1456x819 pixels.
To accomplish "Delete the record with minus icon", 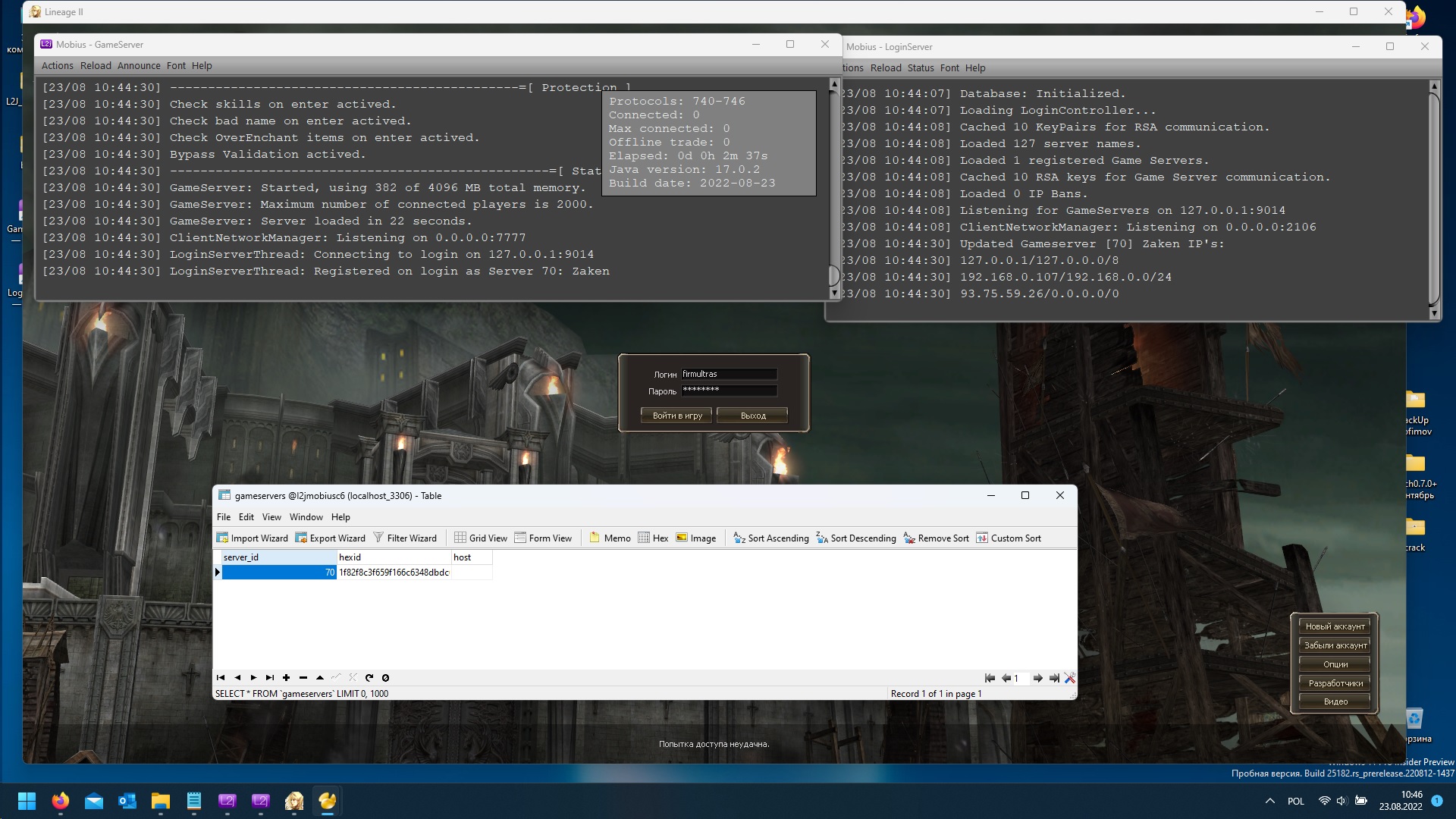I will click(x=303, y=678).
